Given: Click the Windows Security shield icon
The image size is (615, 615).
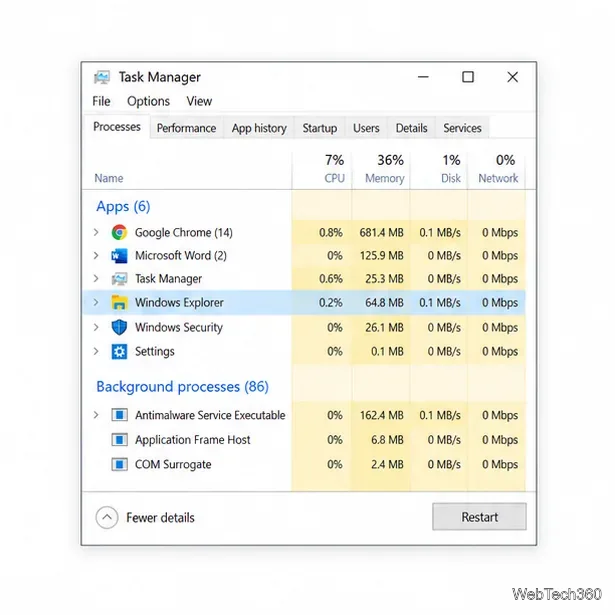Looking at the screenshot, I should click(x=119, y=327).
